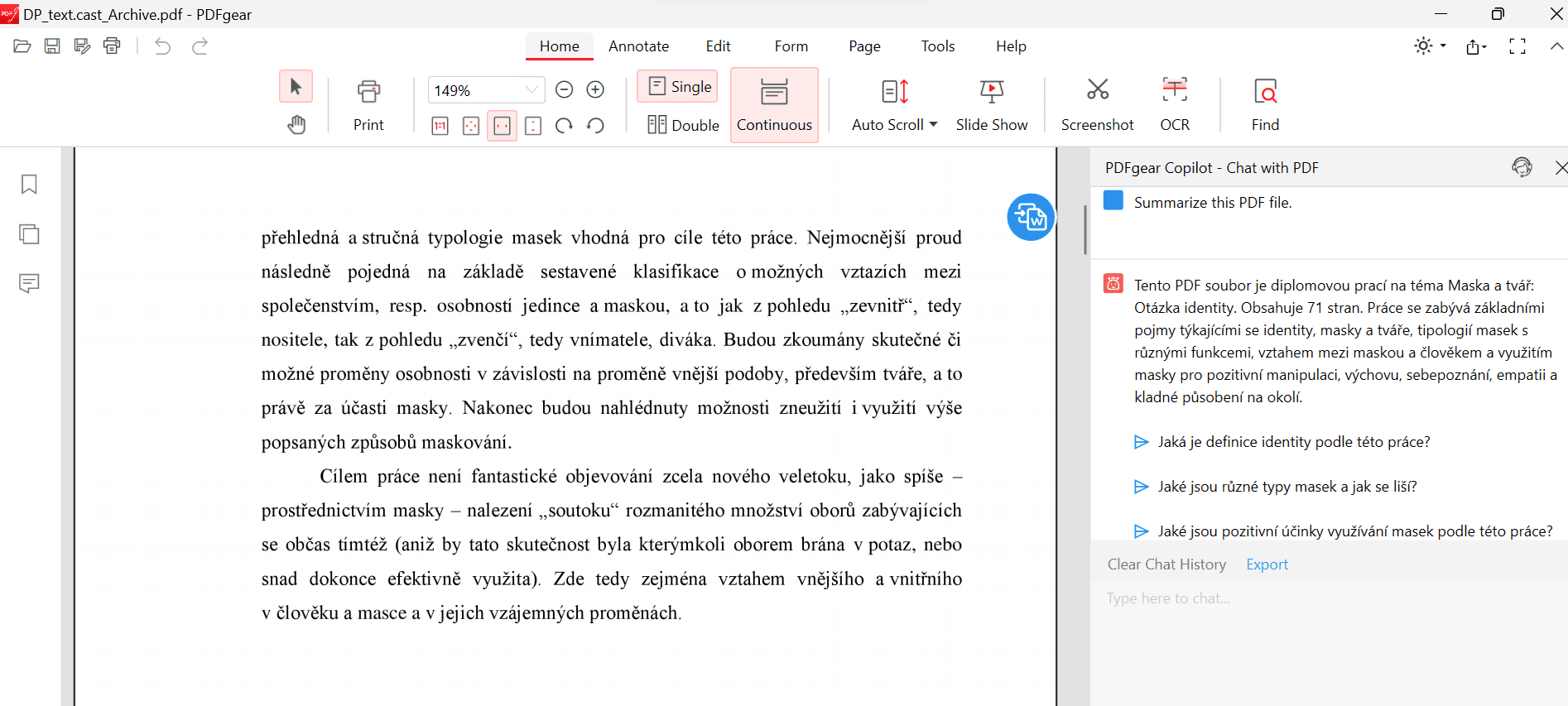Click the chat input field
This screenshot has height=706, width=1568.
(x=1325, y=598)
